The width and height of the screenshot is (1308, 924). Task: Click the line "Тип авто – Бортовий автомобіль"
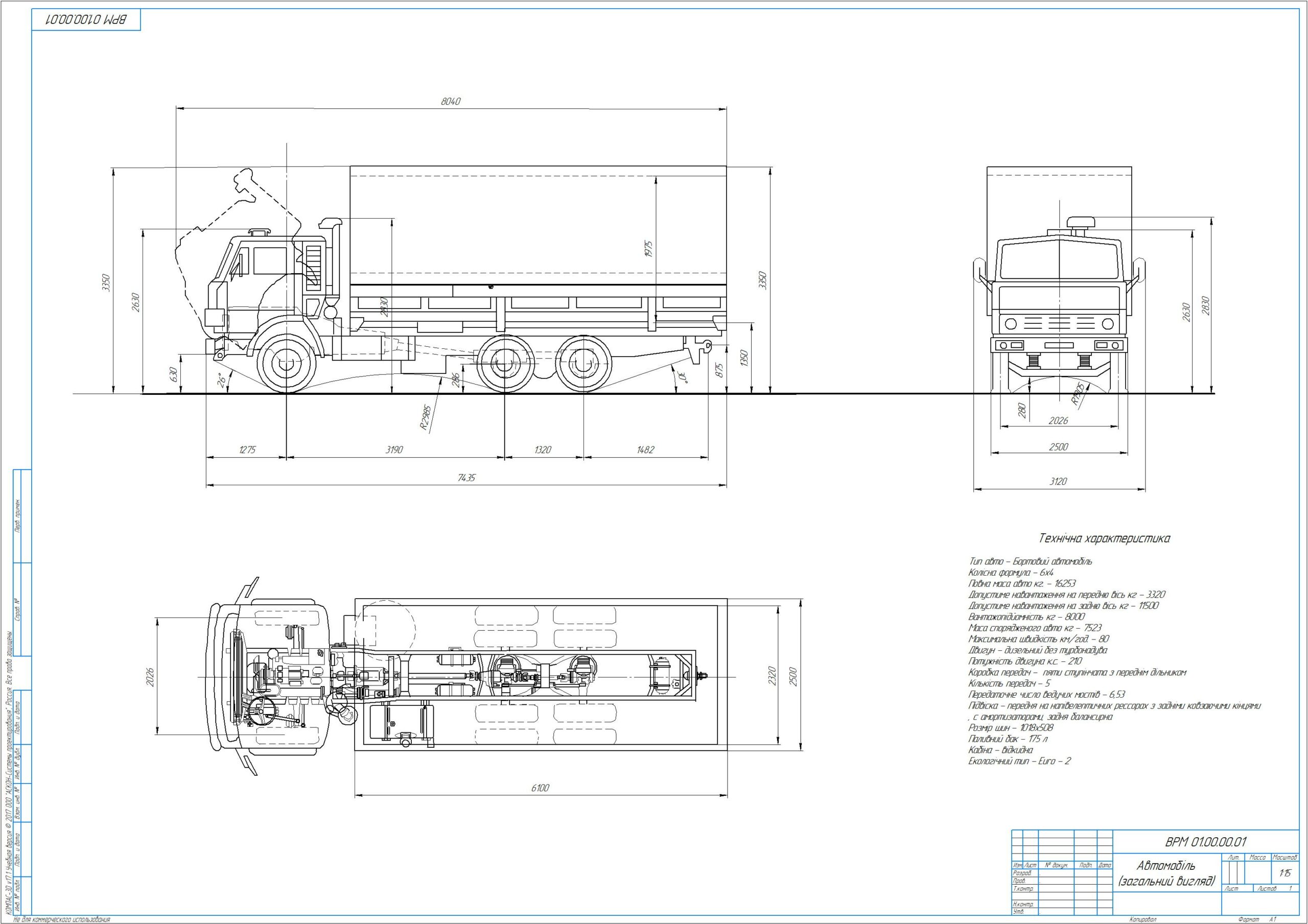1030,562
